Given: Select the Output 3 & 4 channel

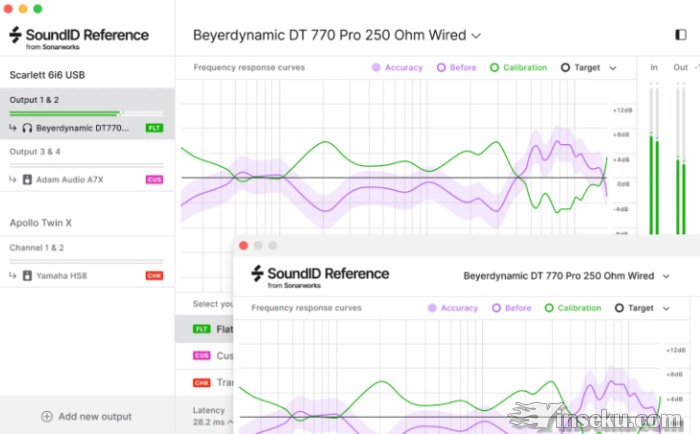Looking at the screenshot, I should click(35, 151).
